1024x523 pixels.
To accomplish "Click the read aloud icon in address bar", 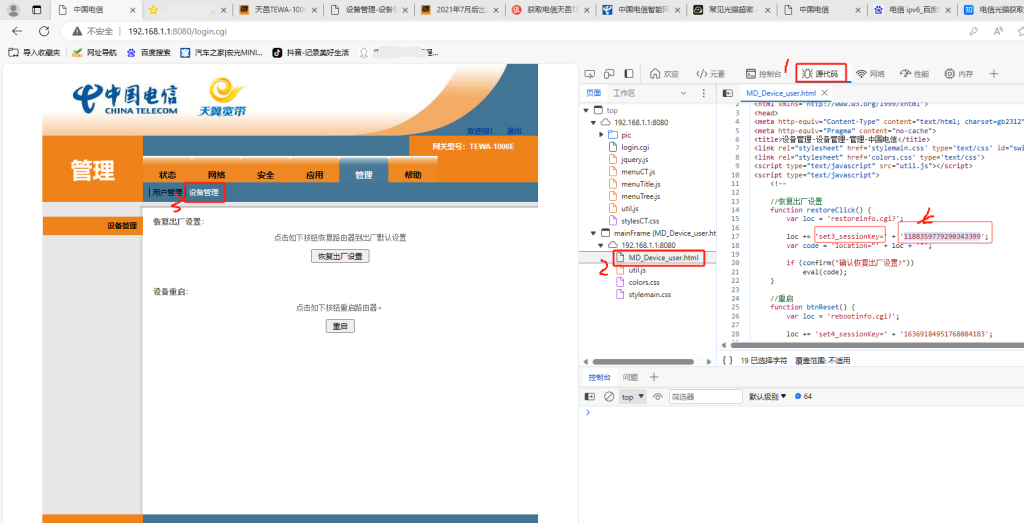I will tap(998, 31).
